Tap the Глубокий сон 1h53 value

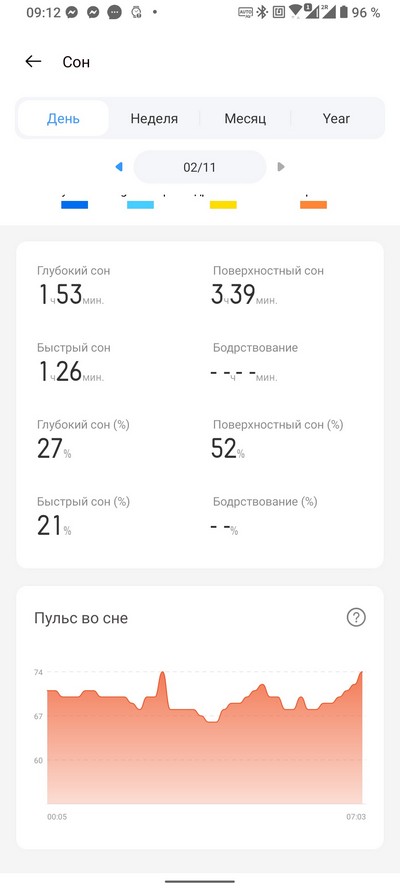tap(70, 295)
